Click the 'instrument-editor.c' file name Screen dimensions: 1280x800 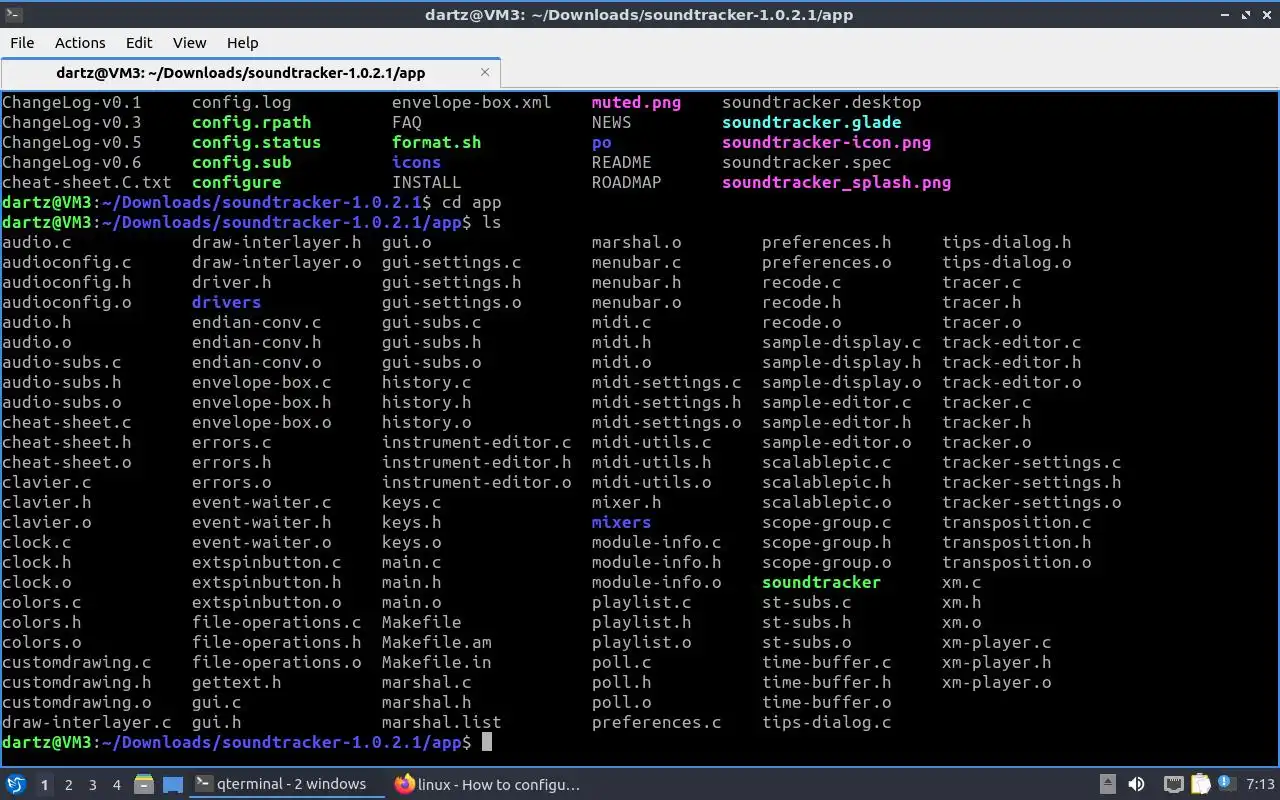[x=477, y=442]
